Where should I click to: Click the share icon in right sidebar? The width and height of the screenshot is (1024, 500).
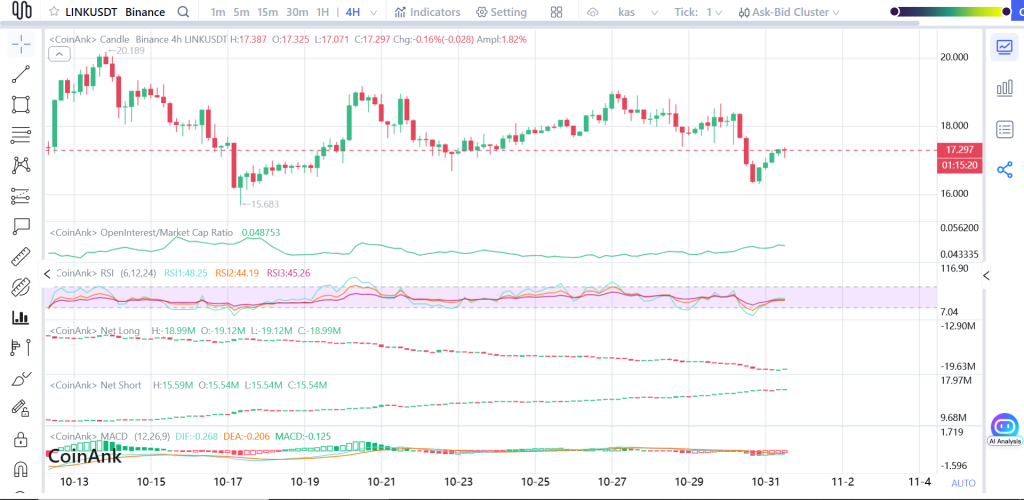tap(1004, 170)
